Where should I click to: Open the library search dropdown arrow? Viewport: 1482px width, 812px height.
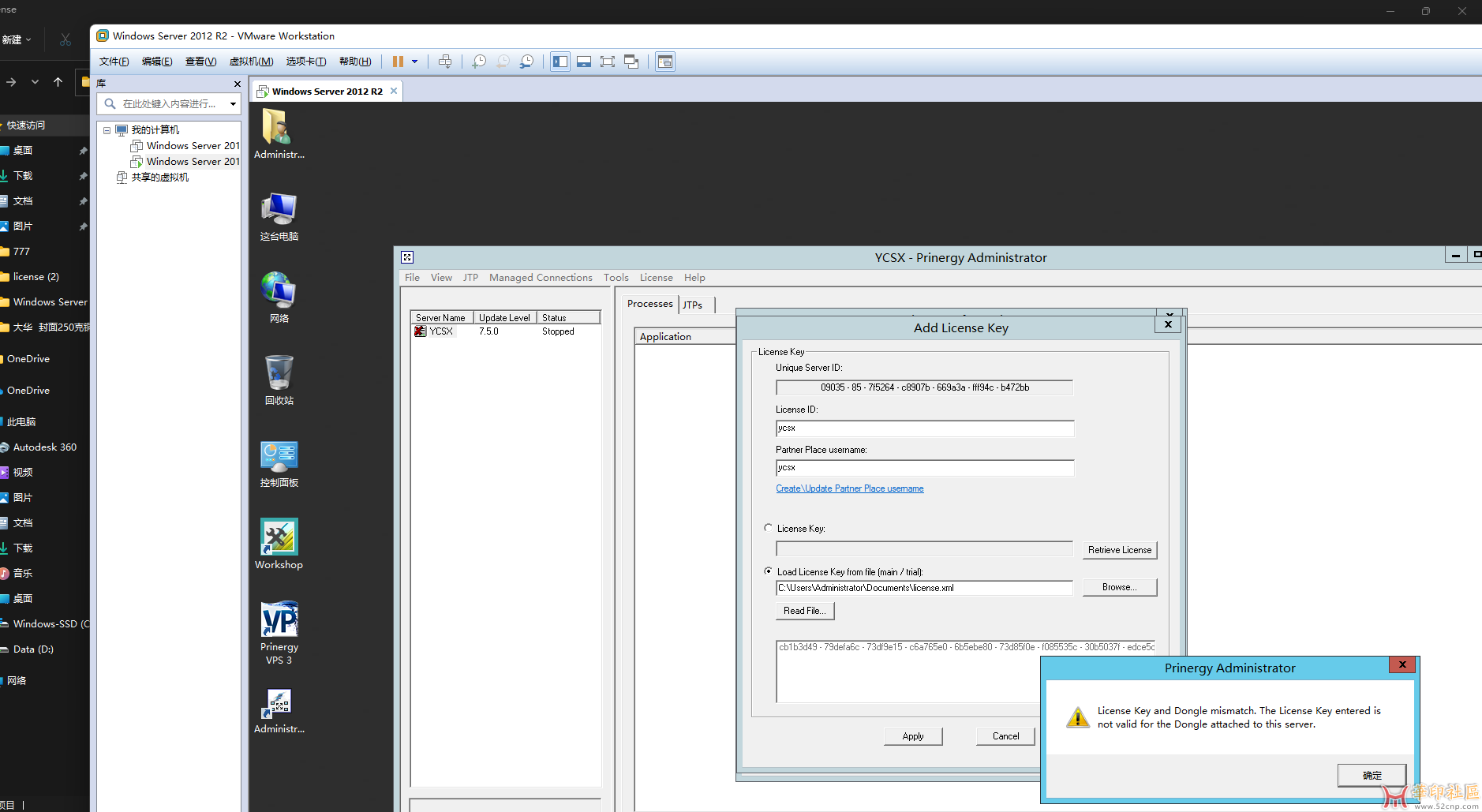click(x=233, y=104)
